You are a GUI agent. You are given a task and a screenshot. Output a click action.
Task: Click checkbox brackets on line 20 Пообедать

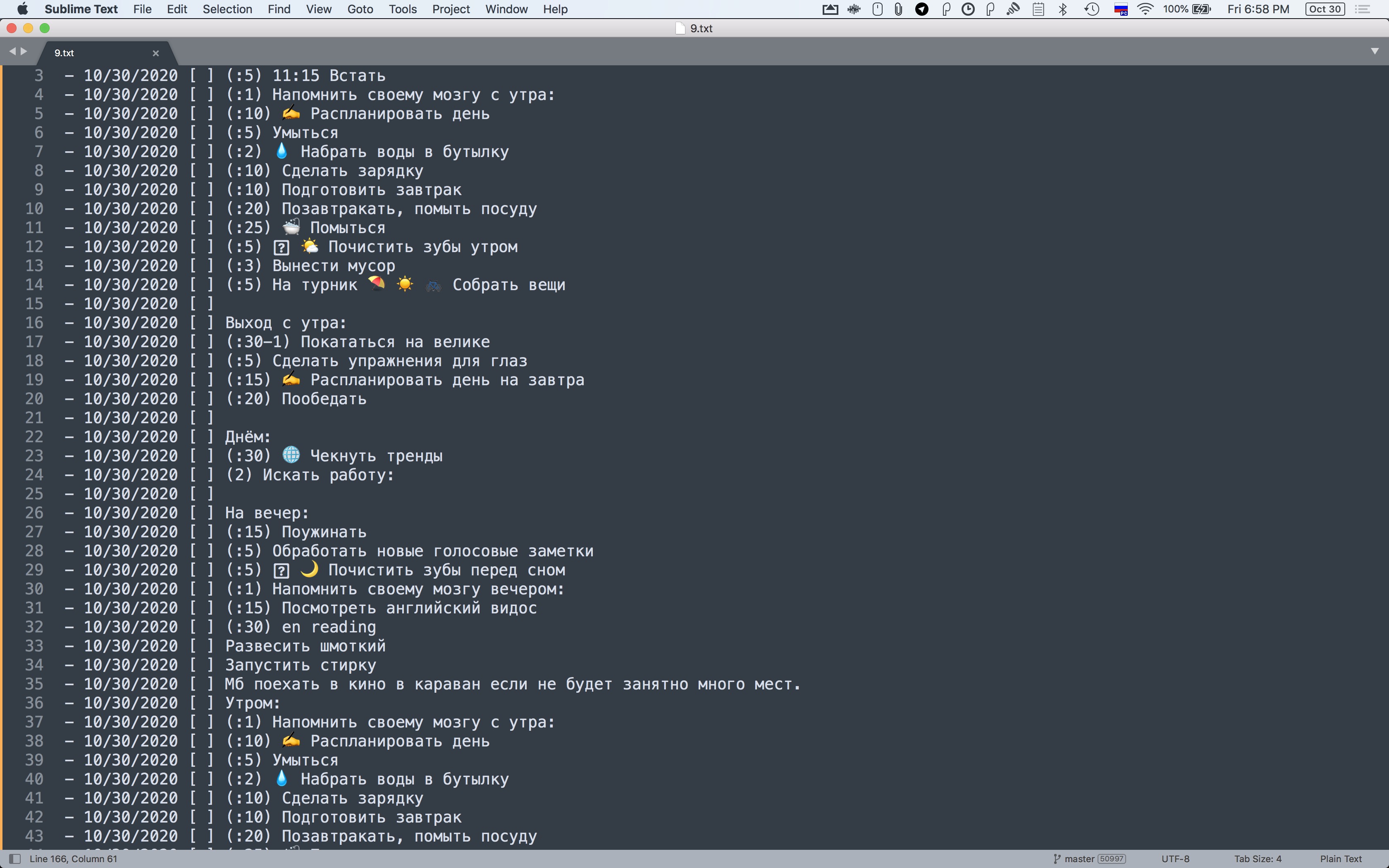tap(201, 399)
